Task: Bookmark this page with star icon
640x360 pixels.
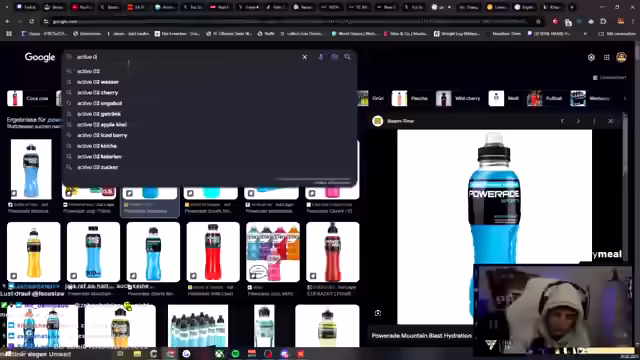Action: coord(538,22)
